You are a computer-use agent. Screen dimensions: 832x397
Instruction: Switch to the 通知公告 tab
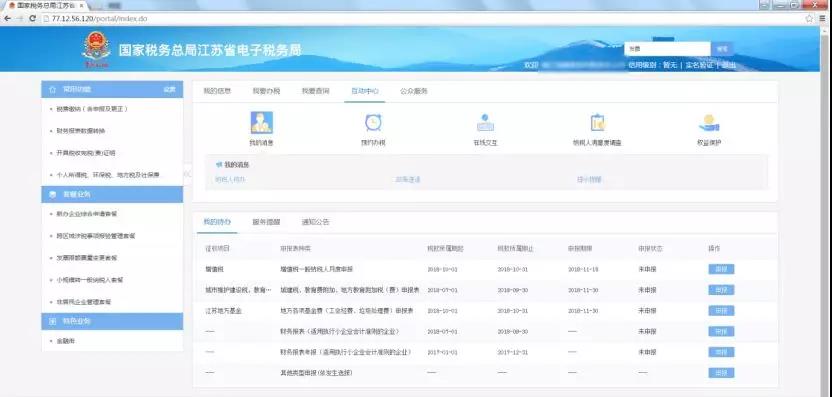click(316, 222)
